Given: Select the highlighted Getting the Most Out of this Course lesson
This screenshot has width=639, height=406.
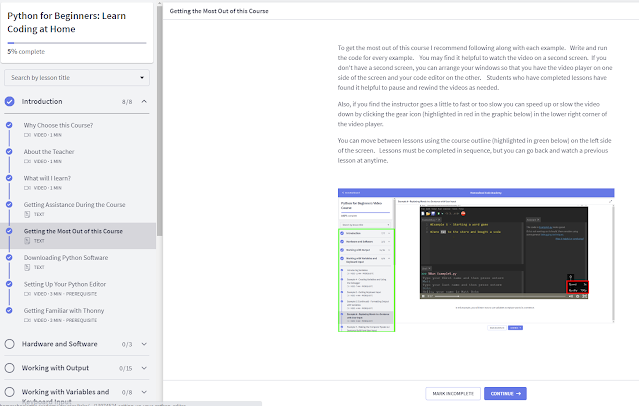Looking at the screenshot, I should [78, 236].
